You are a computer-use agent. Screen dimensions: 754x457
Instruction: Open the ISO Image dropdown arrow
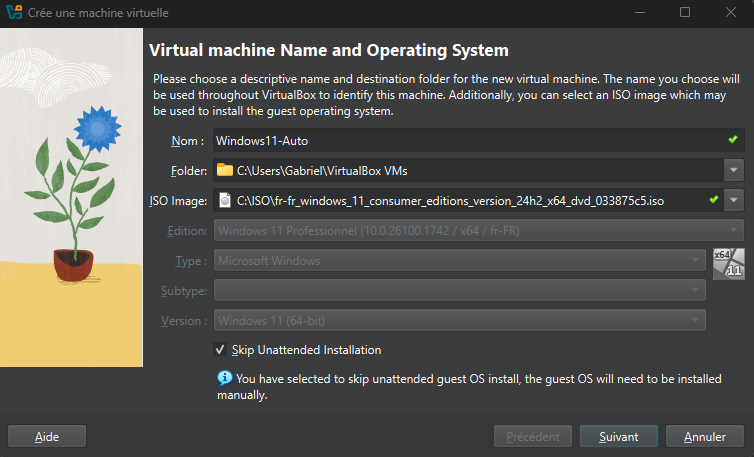pos(734,200)
